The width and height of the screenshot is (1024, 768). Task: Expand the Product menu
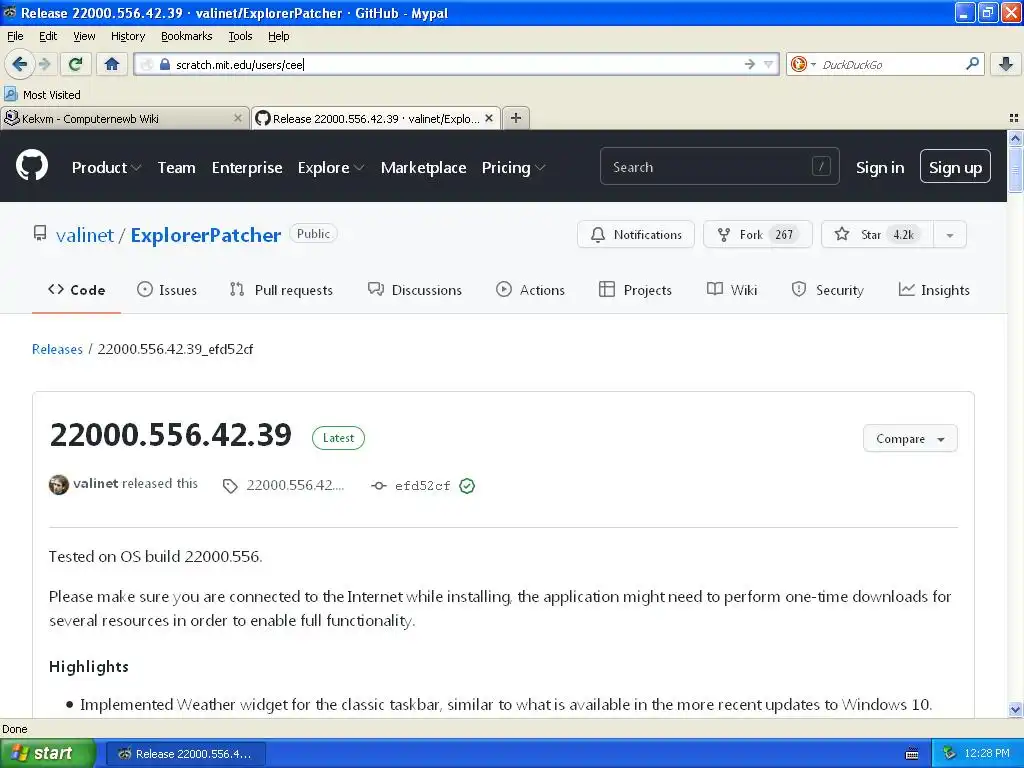point(106,167)
